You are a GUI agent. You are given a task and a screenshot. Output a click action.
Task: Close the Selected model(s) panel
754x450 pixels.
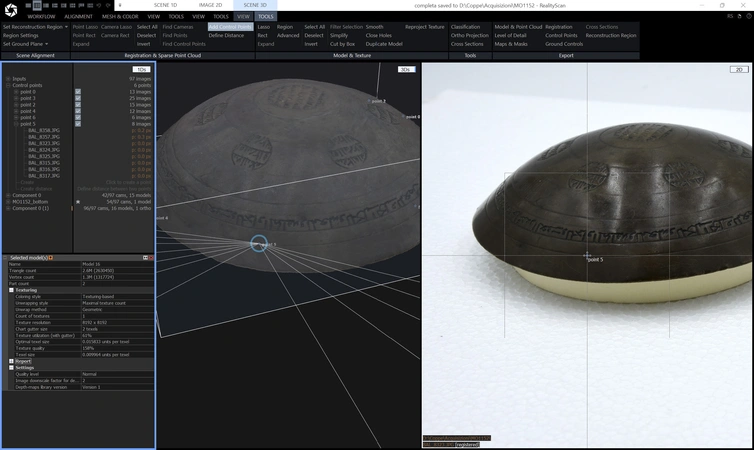[x=151, y=258]
